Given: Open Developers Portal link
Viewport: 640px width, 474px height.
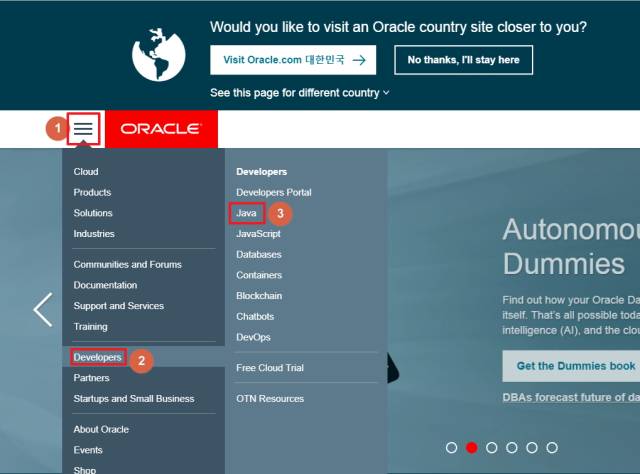Looking at the screenshot, I should (274, 192).
